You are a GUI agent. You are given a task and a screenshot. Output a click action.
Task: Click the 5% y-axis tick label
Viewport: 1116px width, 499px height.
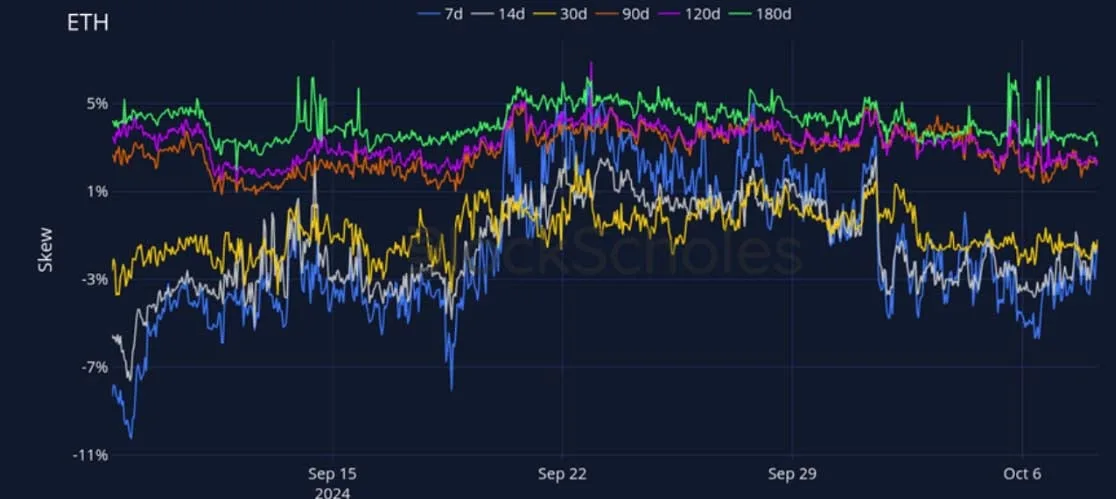pyautogui.click(x=98, y=104)
